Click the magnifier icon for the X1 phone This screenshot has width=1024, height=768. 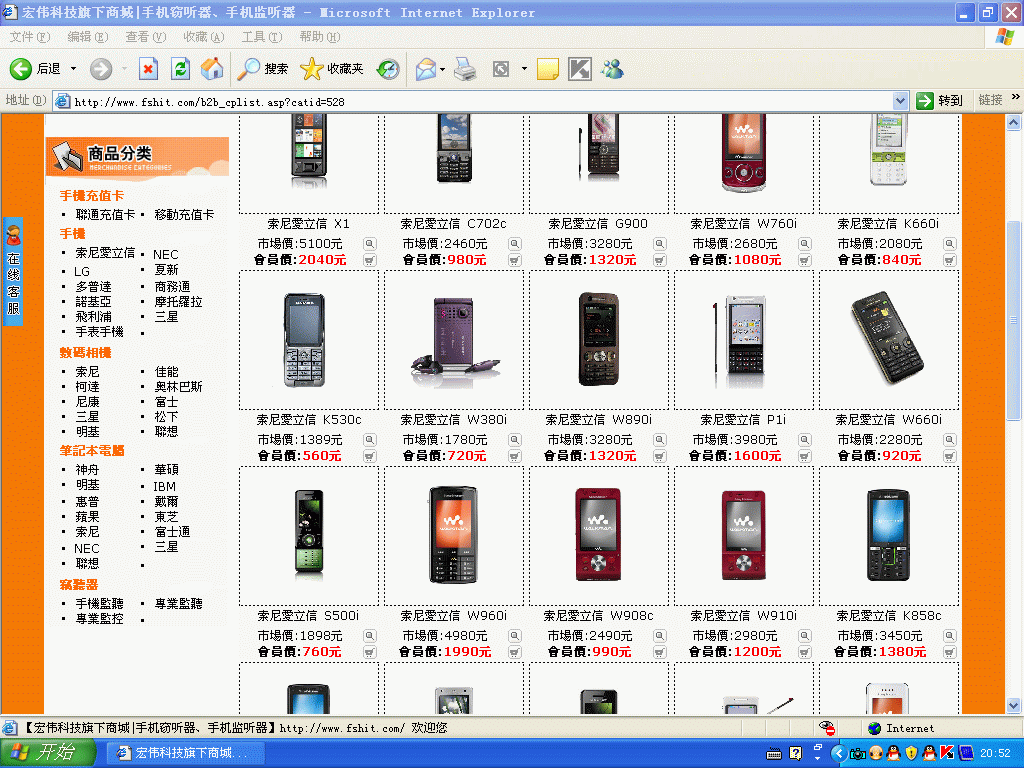pos(370,244)
